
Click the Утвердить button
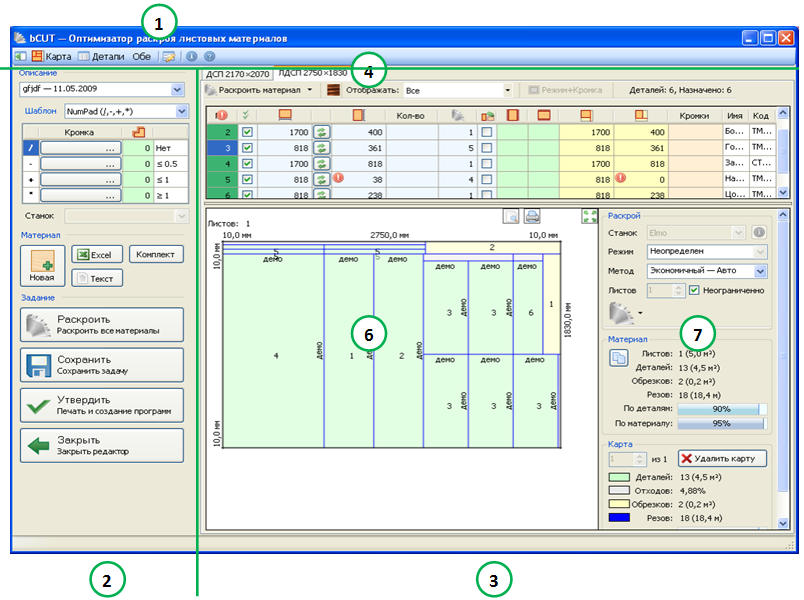102,405
